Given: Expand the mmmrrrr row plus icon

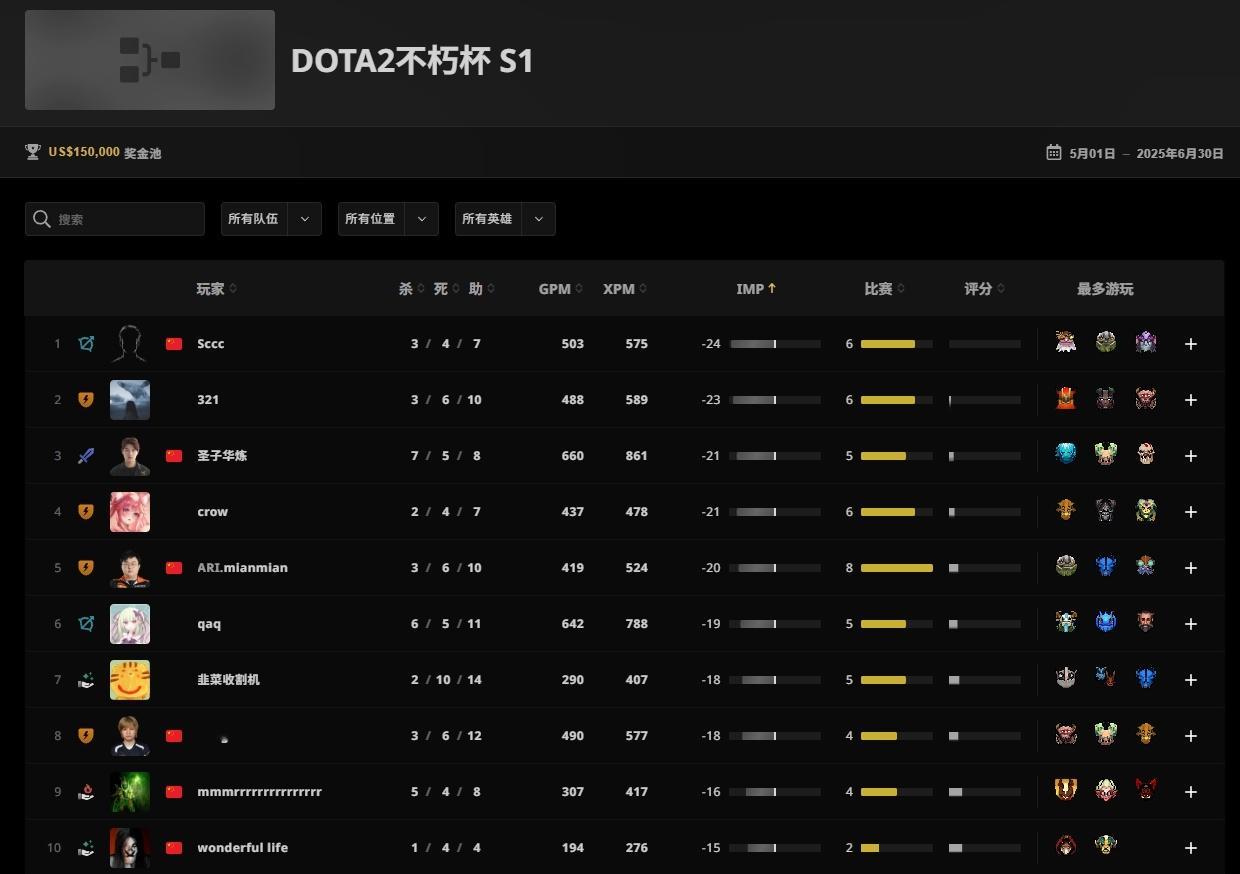Looking at the screenshot, I should point(1191,791).
